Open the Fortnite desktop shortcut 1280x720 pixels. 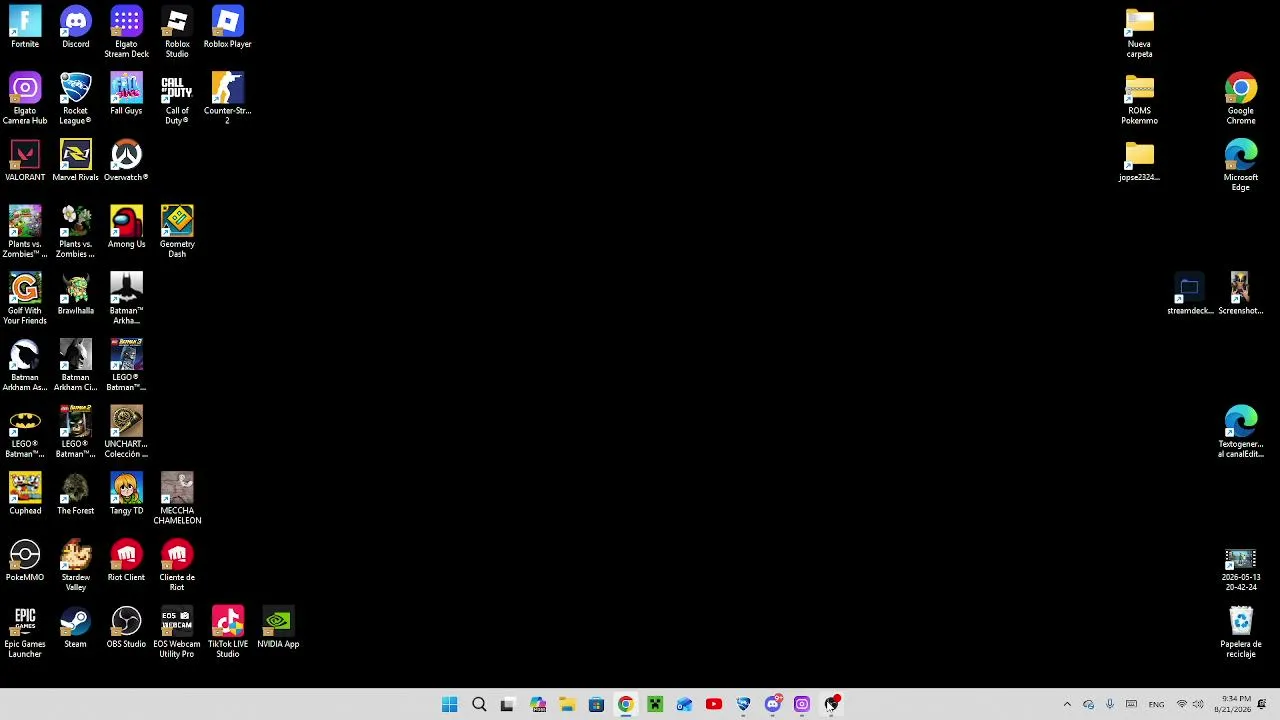(x=25, y=27)
